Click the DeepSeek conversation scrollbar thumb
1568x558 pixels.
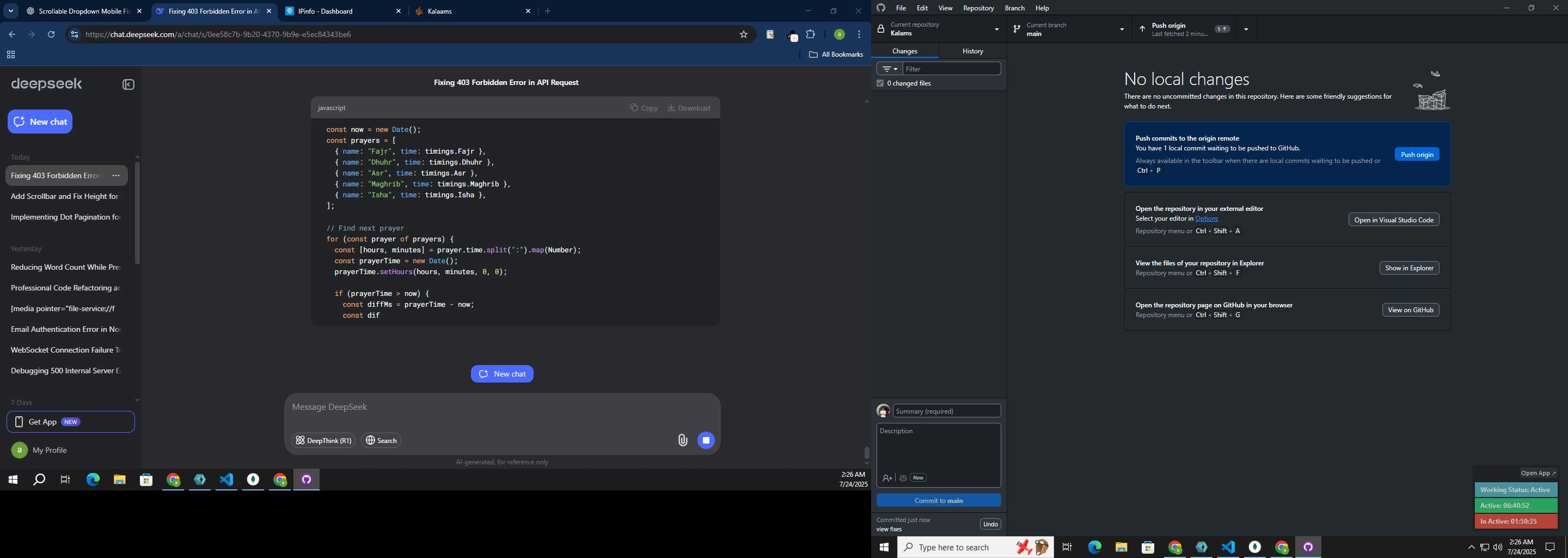(867, 453)
